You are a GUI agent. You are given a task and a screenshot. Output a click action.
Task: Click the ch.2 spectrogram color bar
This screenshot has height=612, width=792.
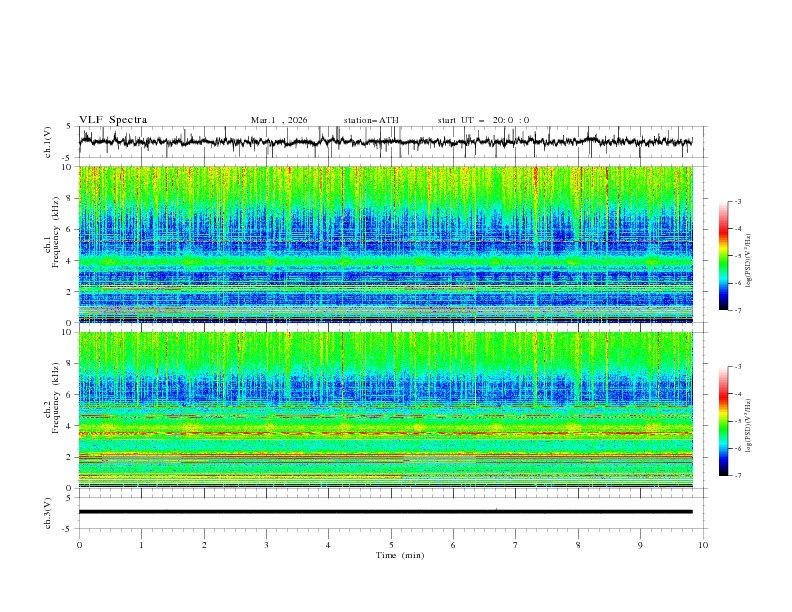(x=723, y=421)
